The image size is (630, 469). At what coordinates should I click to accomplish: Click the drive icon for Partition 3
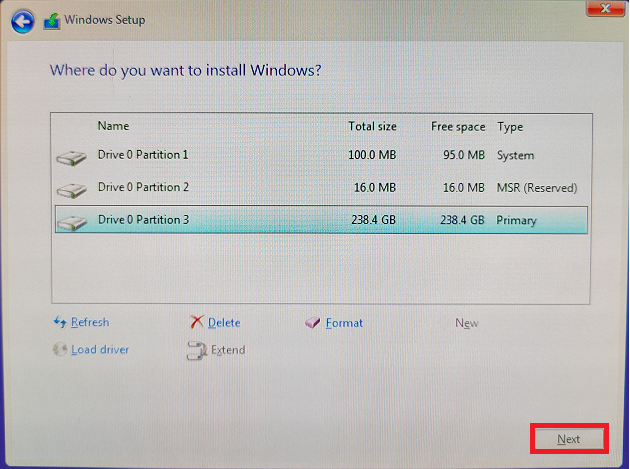(72, 223)
